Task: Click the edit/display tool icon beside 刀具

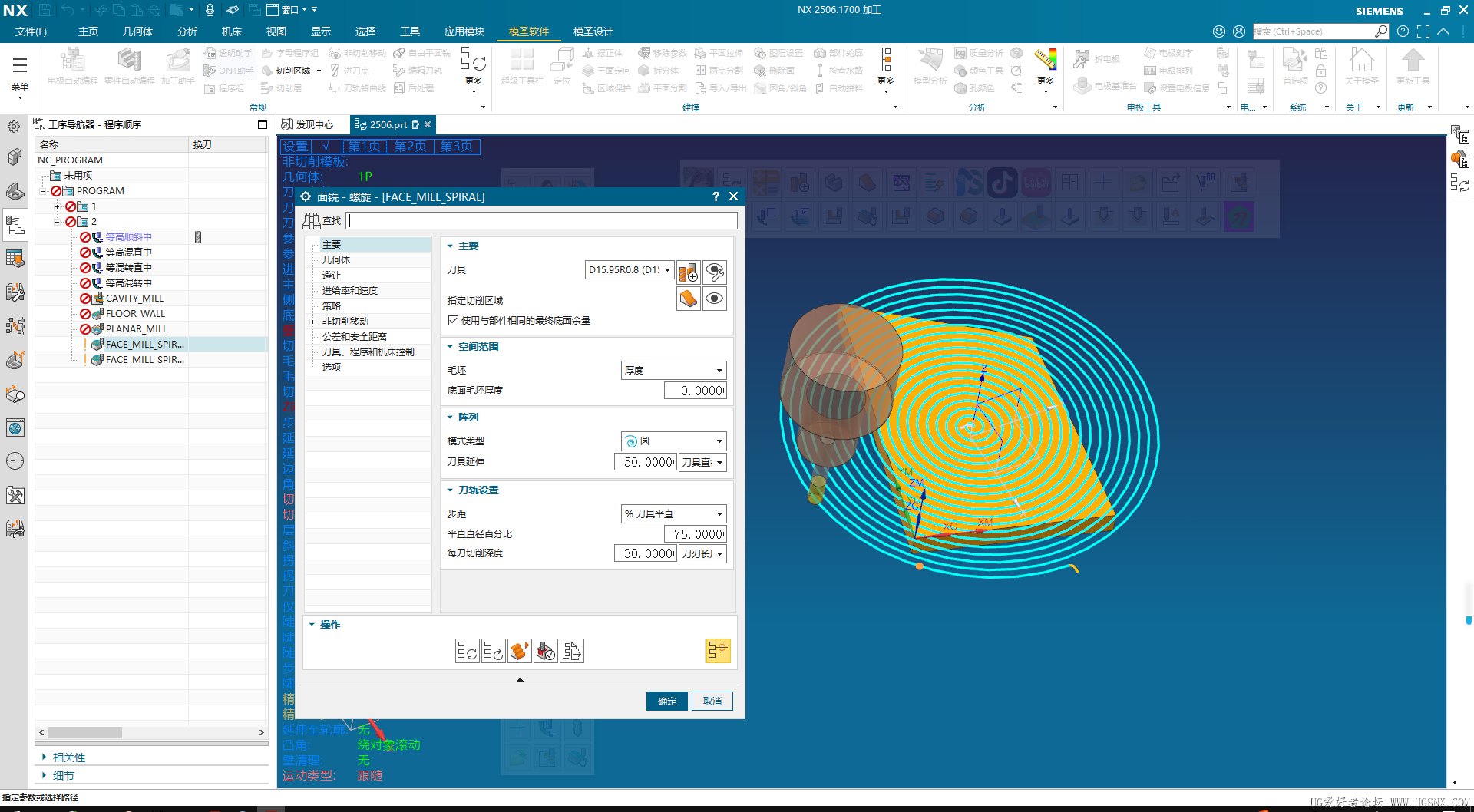Action: click(715, 272)
